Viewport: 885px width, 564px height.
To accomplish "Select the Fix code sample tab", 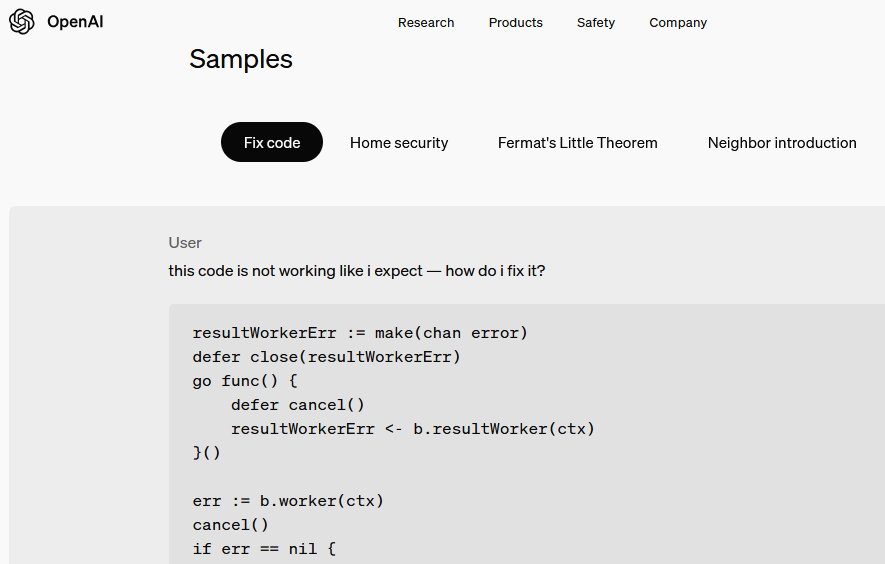I will point(271,142).
